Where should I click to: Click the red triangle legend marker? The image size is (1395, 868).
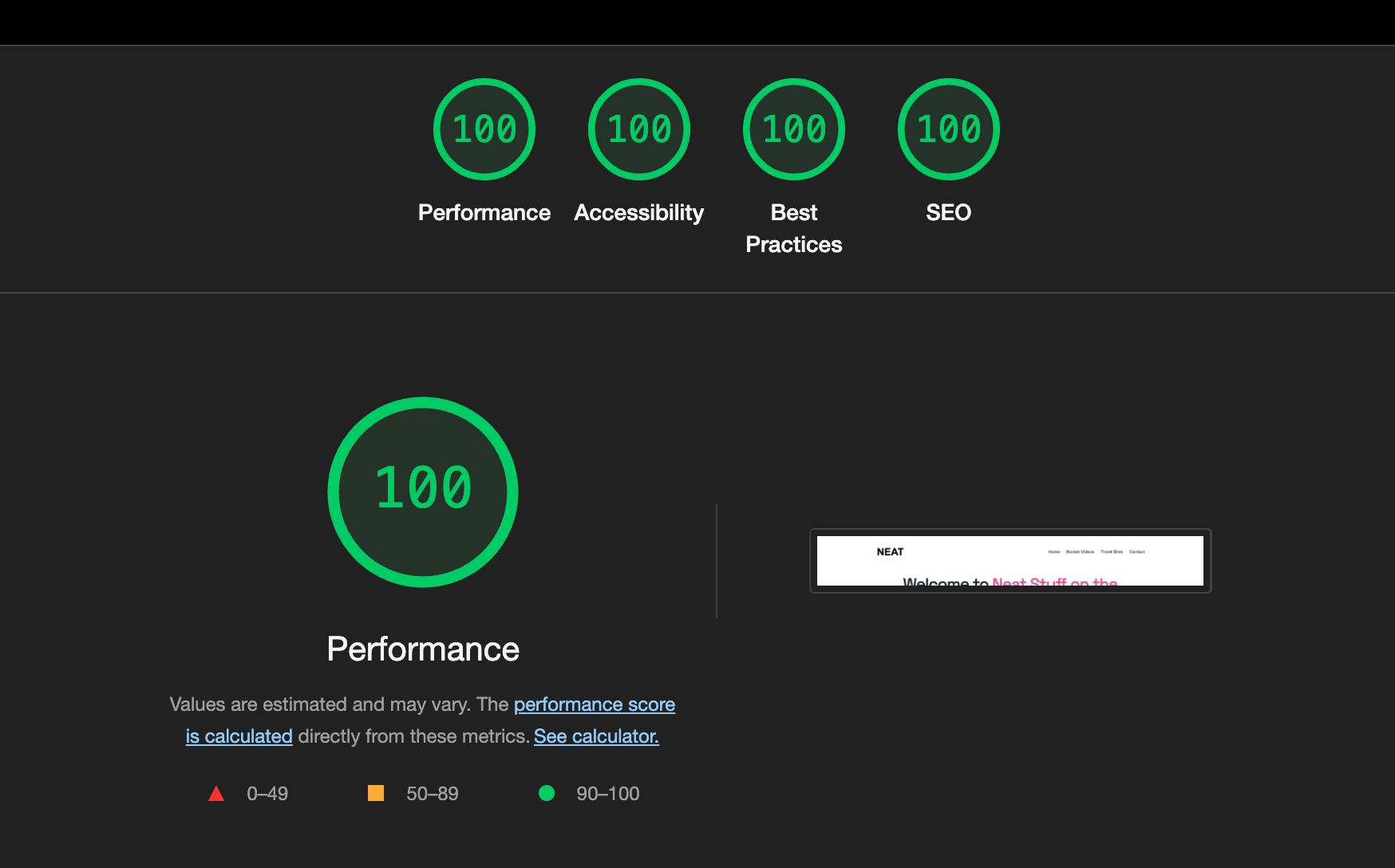[215, 793]
